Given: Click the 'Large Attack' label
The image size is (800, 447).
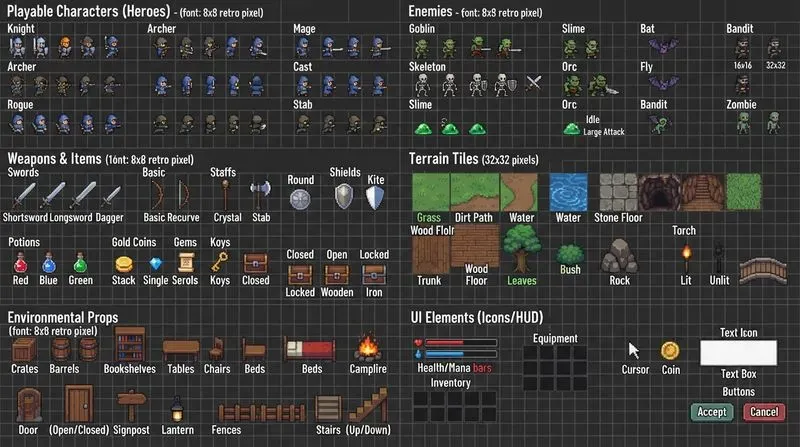Looking at the screenshot, I should point(604,132).
